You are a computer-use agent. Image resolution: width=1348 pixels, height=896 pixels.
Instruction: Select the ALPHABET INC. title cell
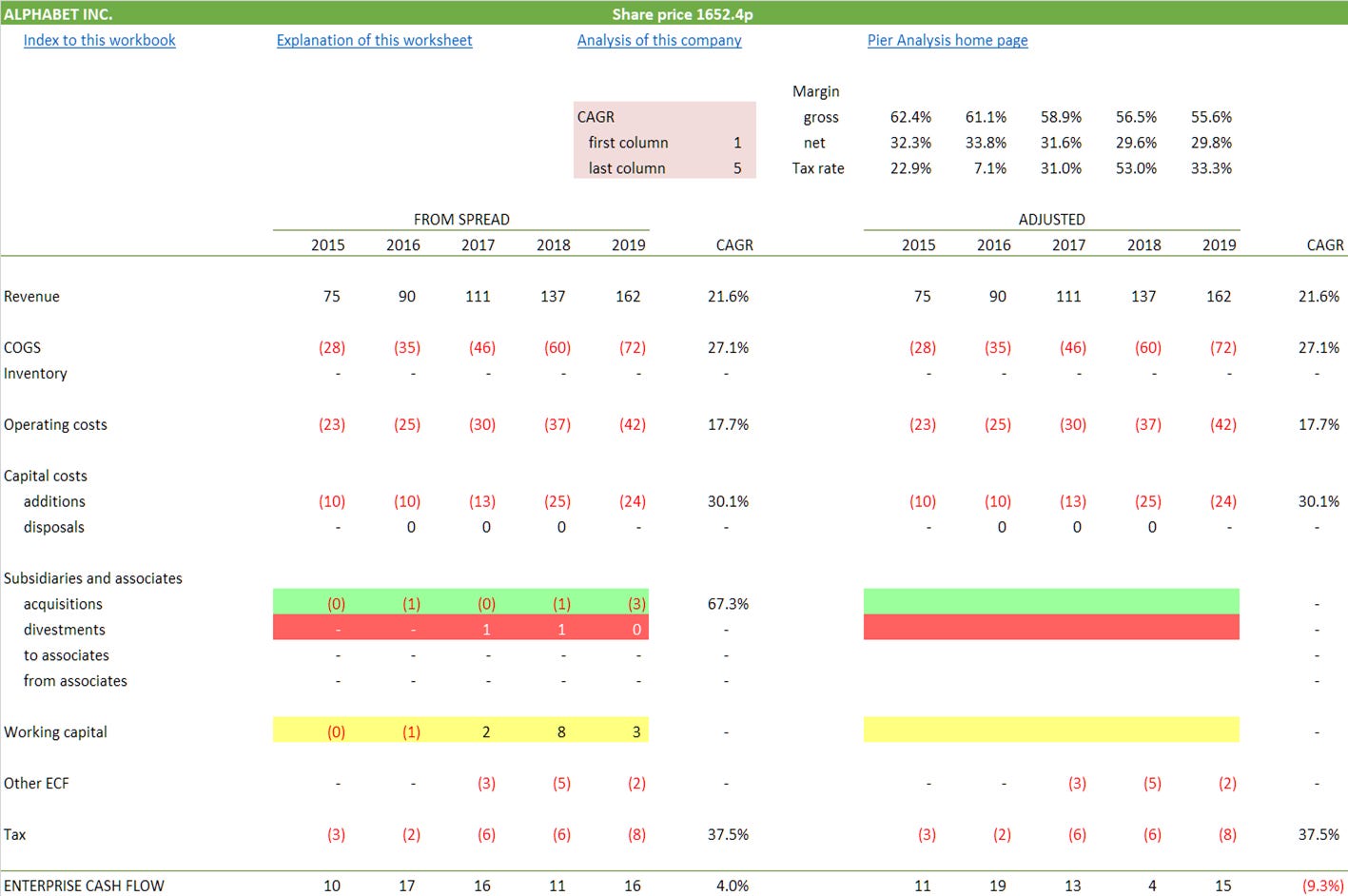click(x=58, y=13)
